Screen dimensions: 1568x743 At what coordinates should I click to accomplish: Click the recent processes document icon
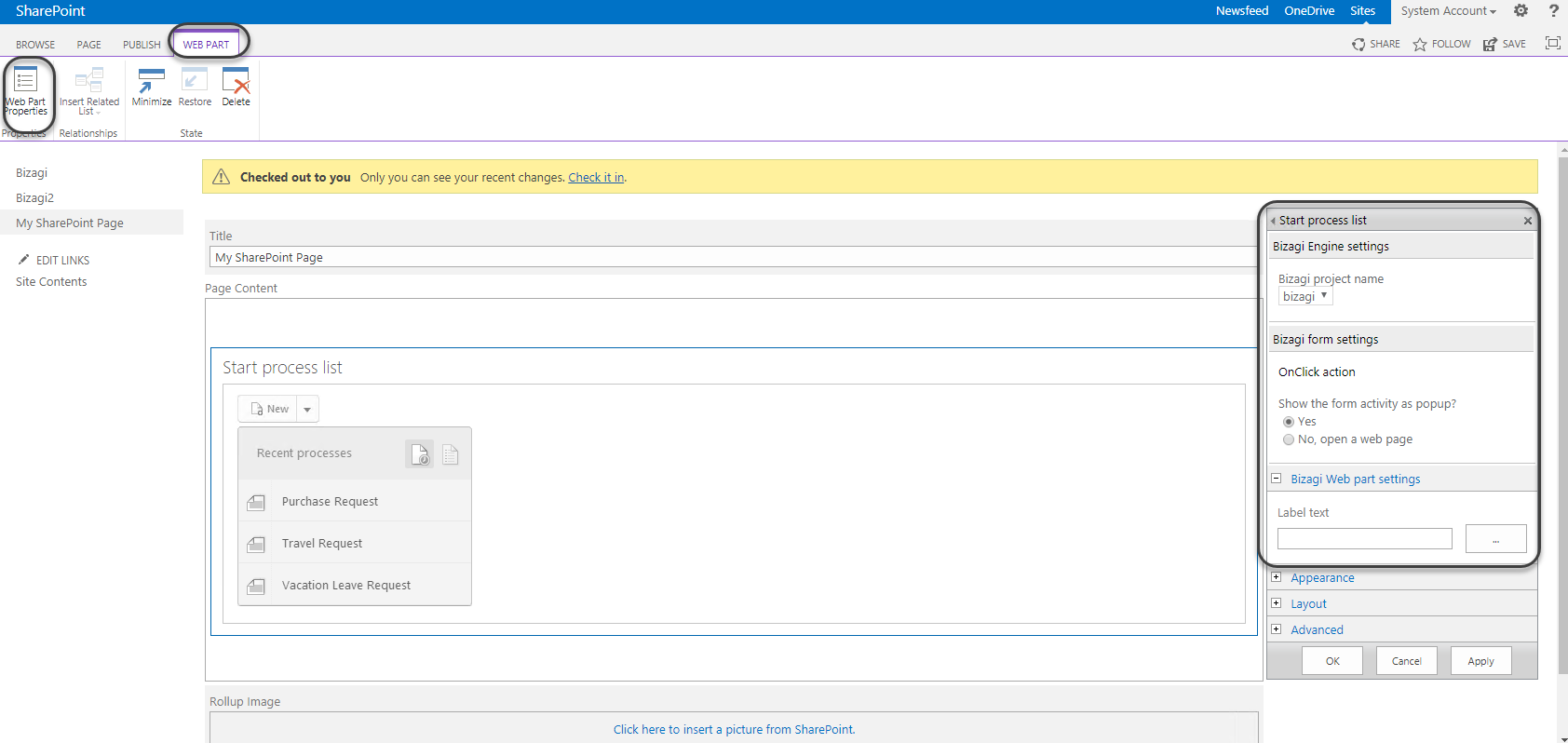(420, 453)
